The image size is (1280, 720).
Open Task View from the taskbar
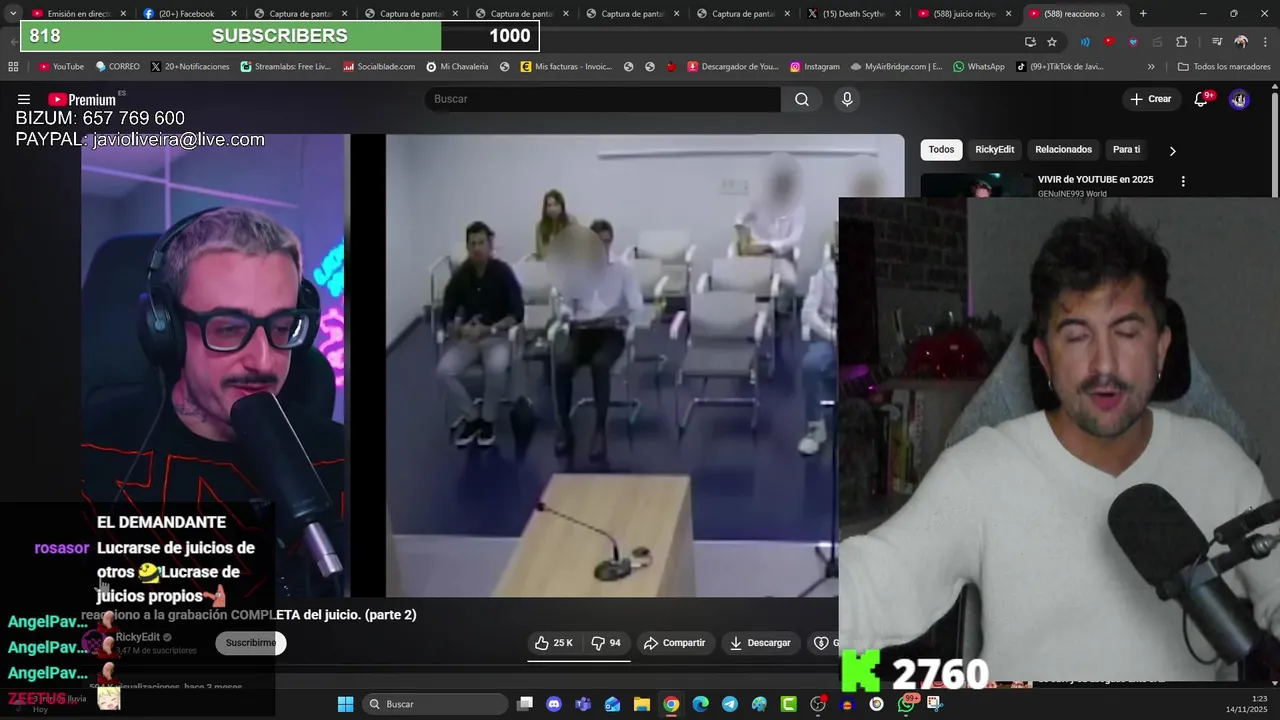(525, 704)
